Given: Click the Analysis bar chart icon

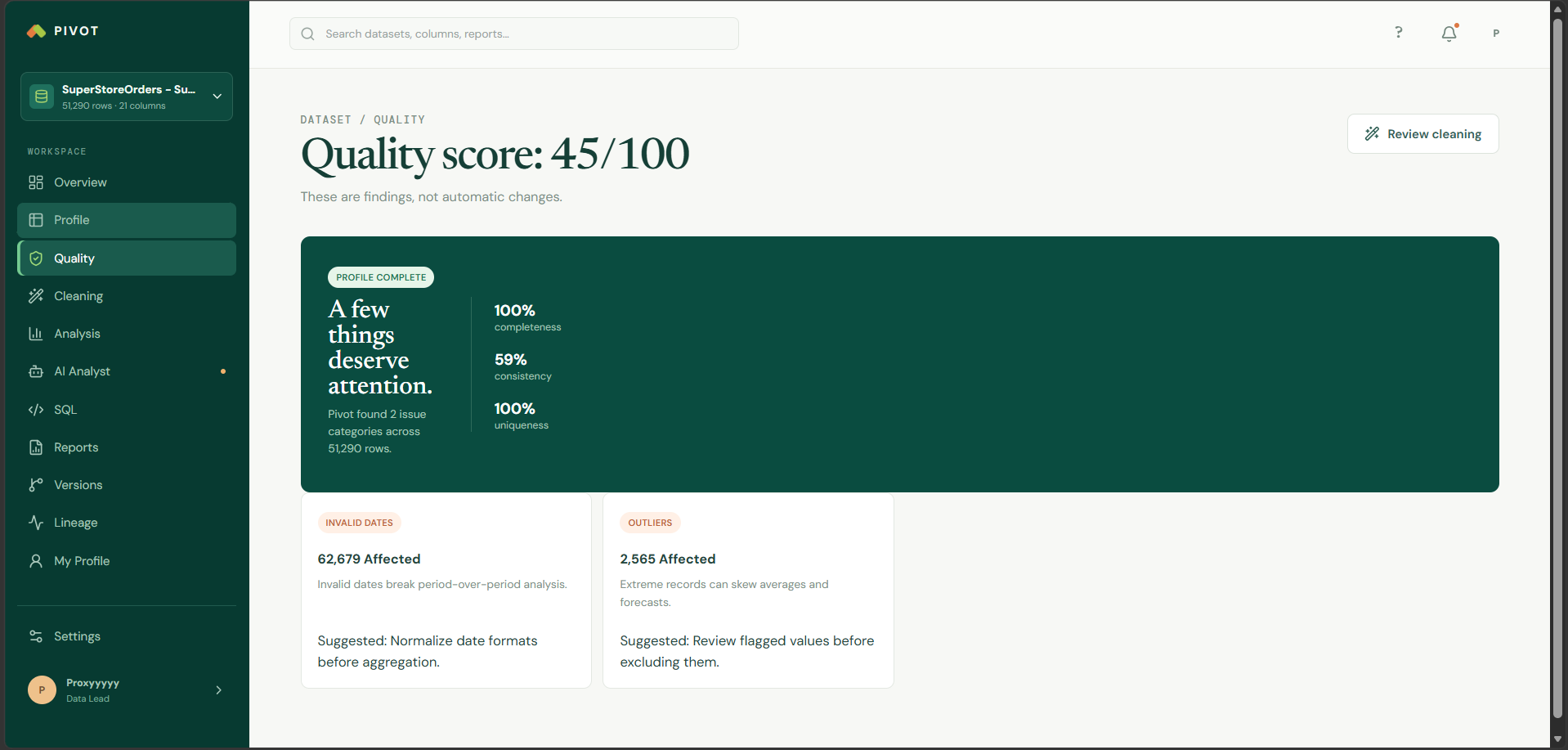Looking at the screenshot, I should pos(36,334).
